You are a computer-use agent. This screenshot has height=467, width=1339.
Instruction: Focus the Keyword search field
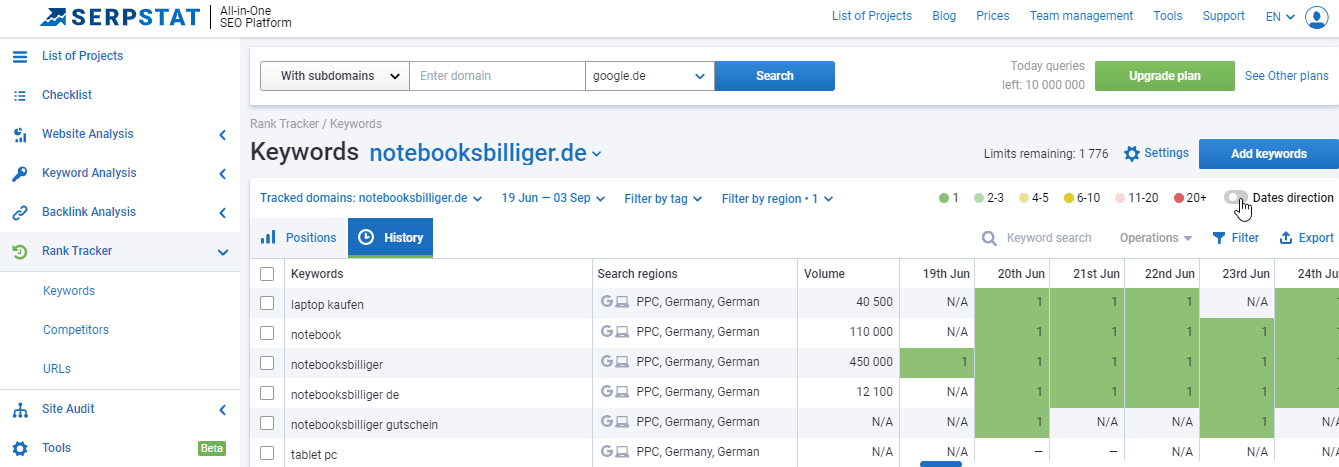coord(1049,238)
